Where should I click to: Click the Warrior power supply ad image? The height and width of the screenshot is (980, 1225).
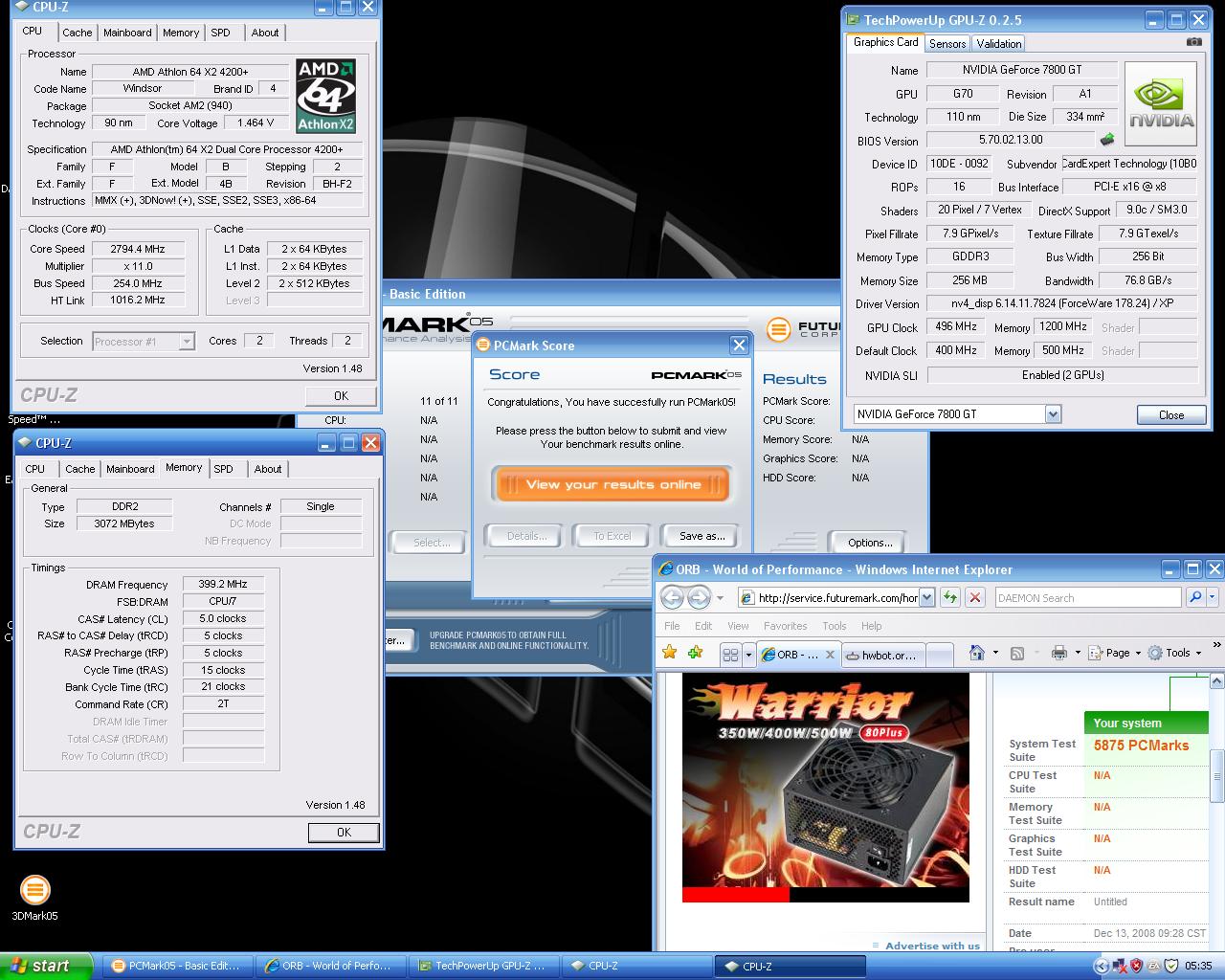(x=826, y=788)
